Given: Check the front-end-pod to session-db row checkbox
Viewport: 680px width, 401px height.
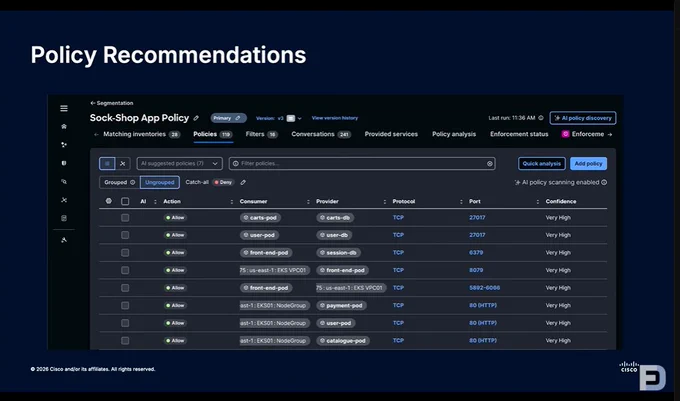Looking at the screenshot, I should (x=125, y=253).
